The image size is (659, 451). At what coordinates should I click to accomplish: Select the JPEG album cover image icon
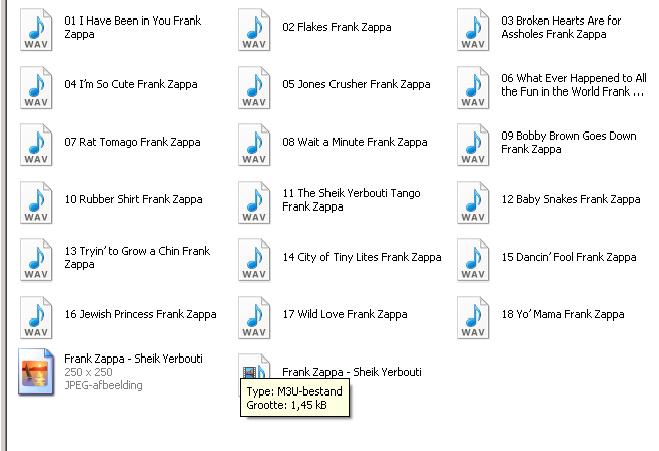pyautogui.click(x=36, y=372)
